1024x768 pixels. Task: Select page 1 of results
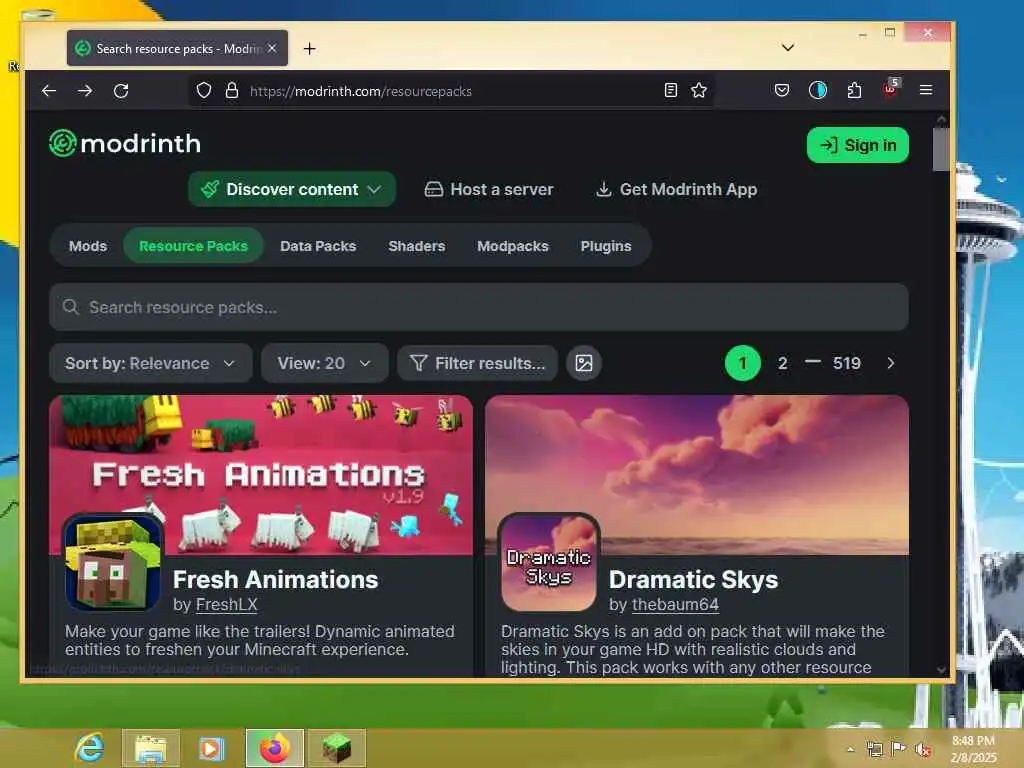tap(743, 363)
